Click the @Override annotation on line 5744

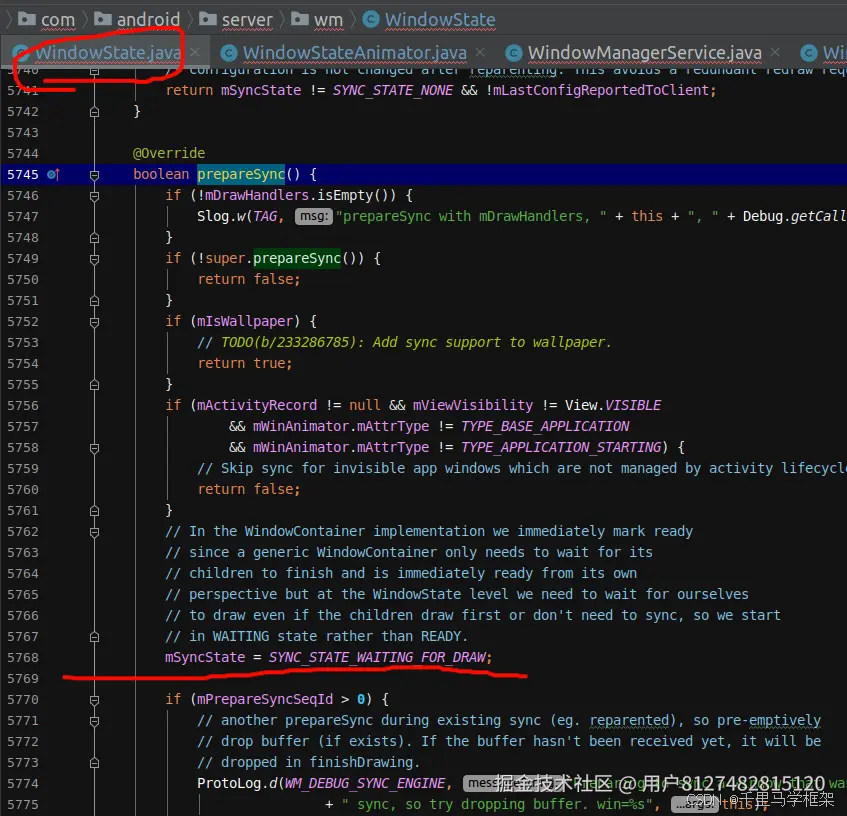(169, 153)
